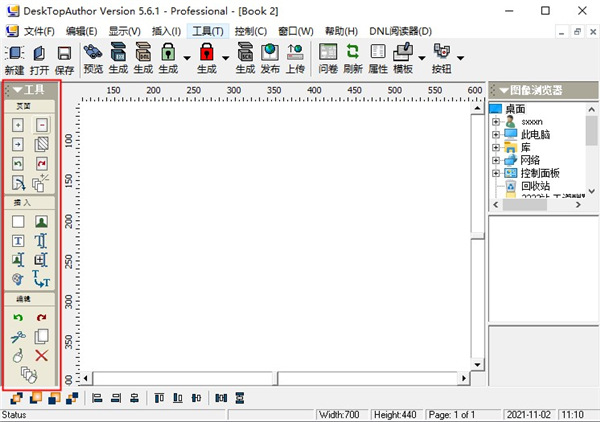This screenshot has height=422, width=600.
Task: Select 桌面 in image browser tree
Action: point(515,109)
